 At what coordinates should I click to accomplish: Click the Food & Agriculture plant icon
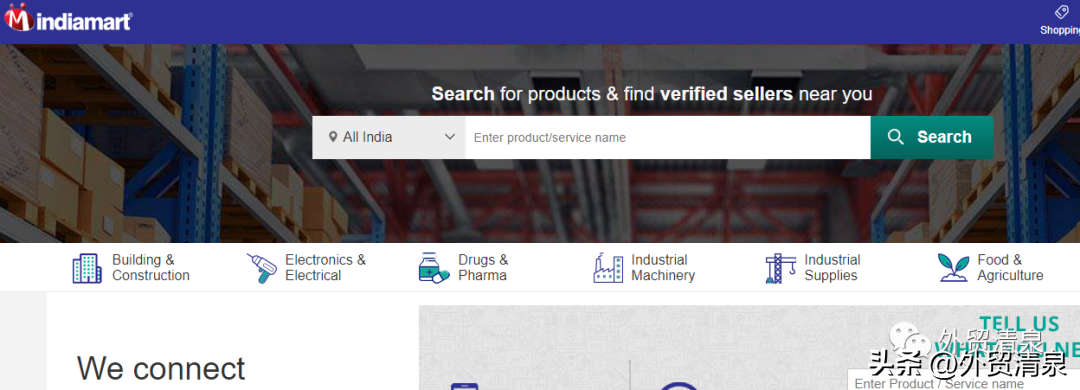click(x=953, y=268)
